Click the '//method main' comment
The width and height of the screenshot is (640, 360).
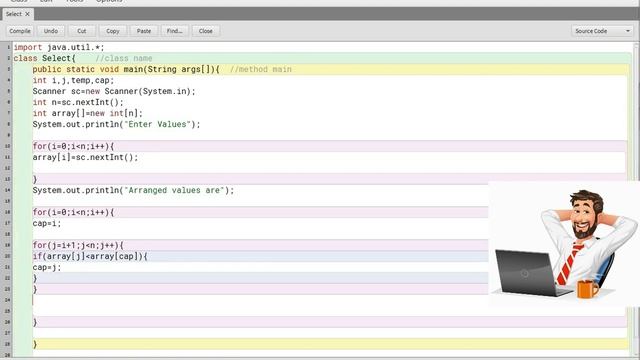coord(261,69)
